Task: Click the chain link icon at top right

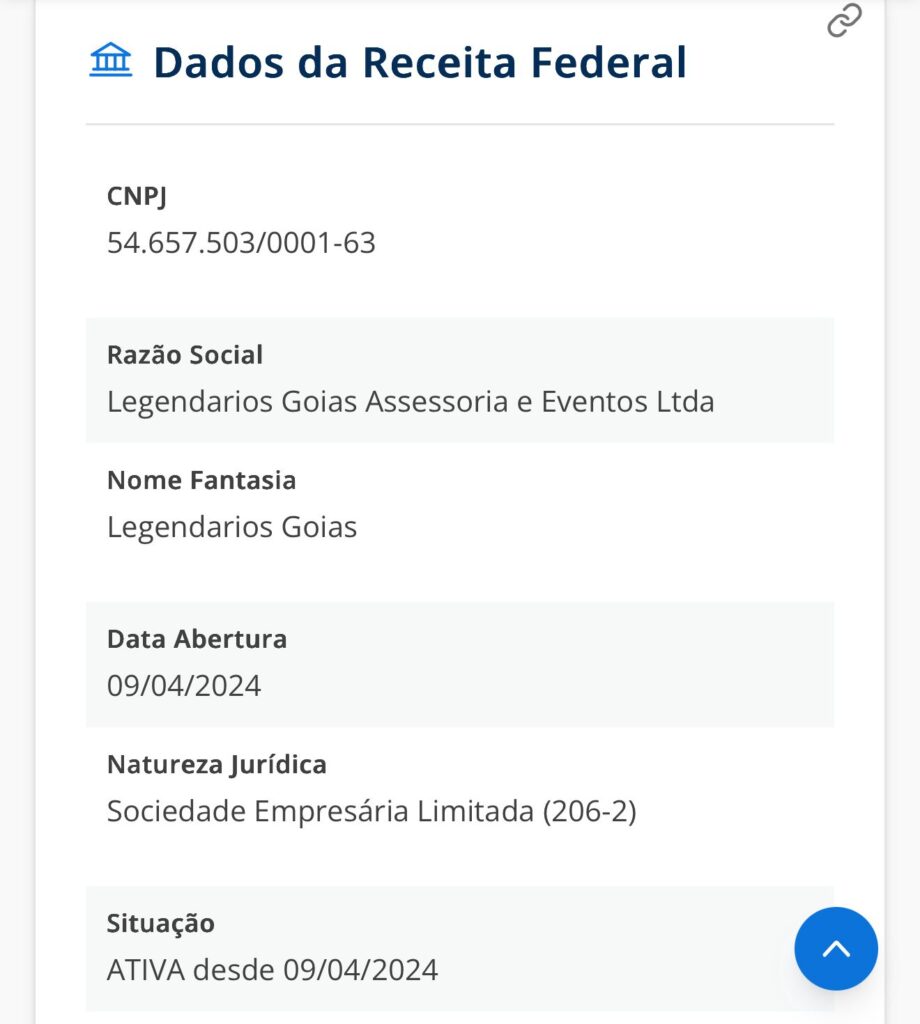Action: [x=844, y=20]
